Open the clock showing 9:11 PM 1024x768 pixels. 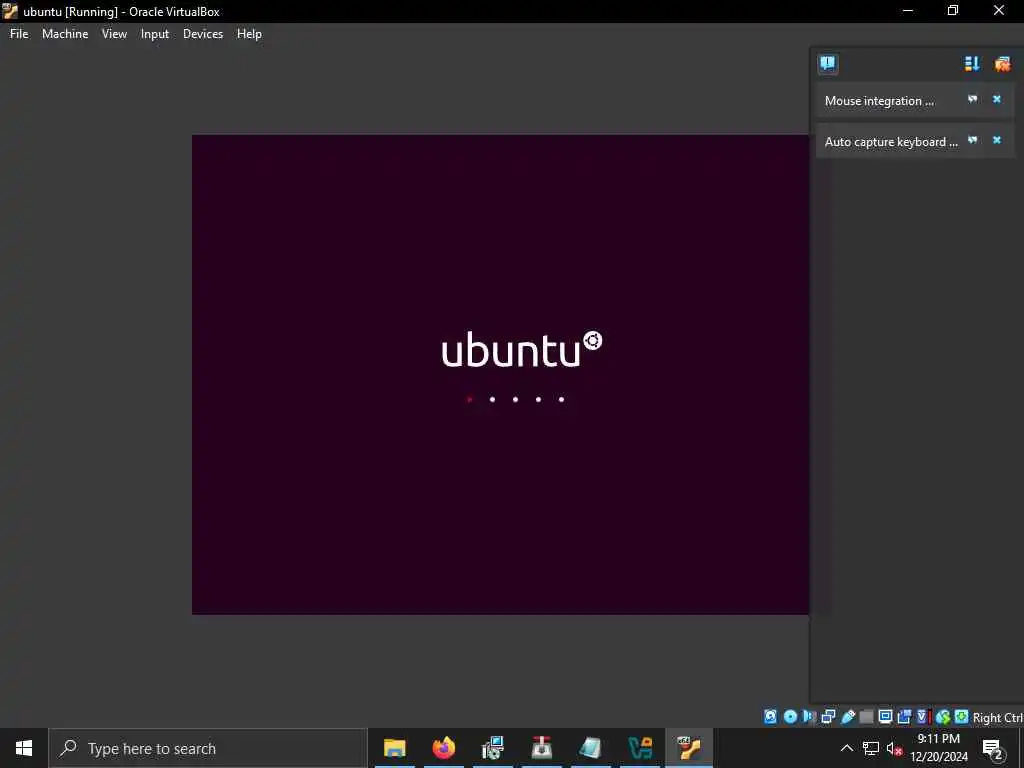point(939,748)
